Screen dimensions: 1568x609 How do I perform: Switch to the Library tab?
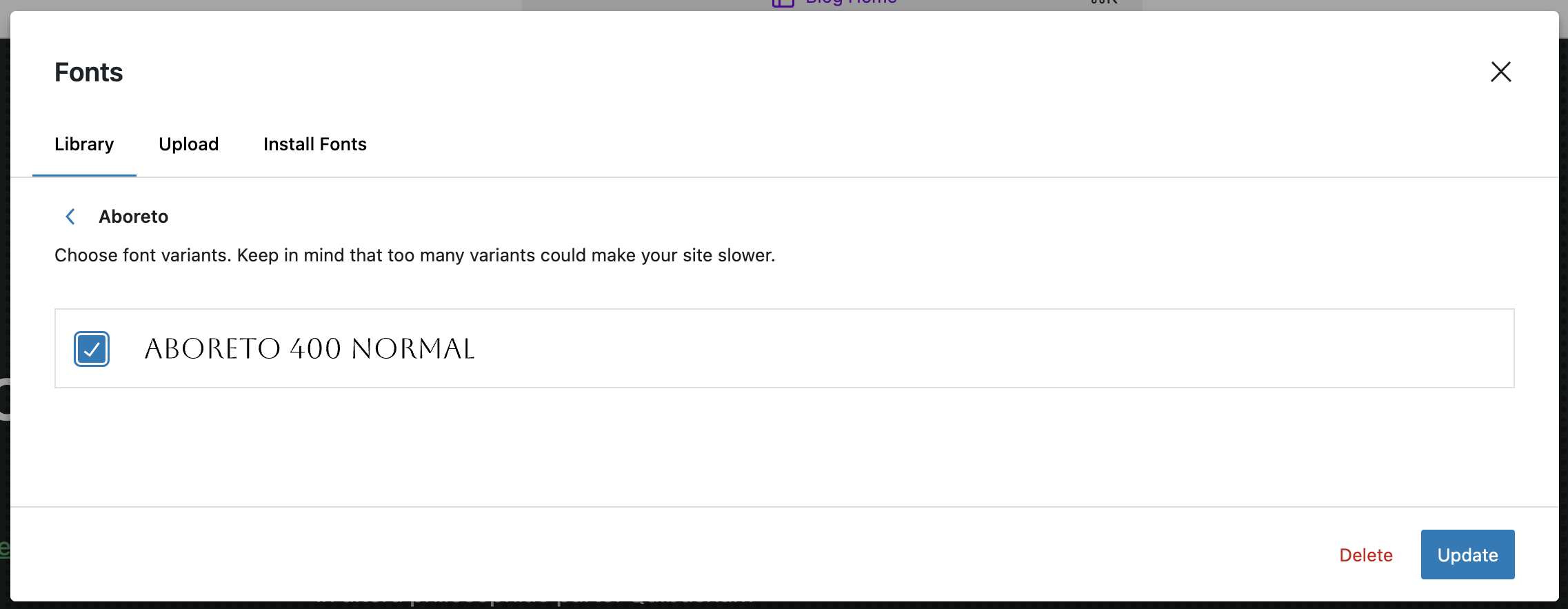tap(84, 144)
